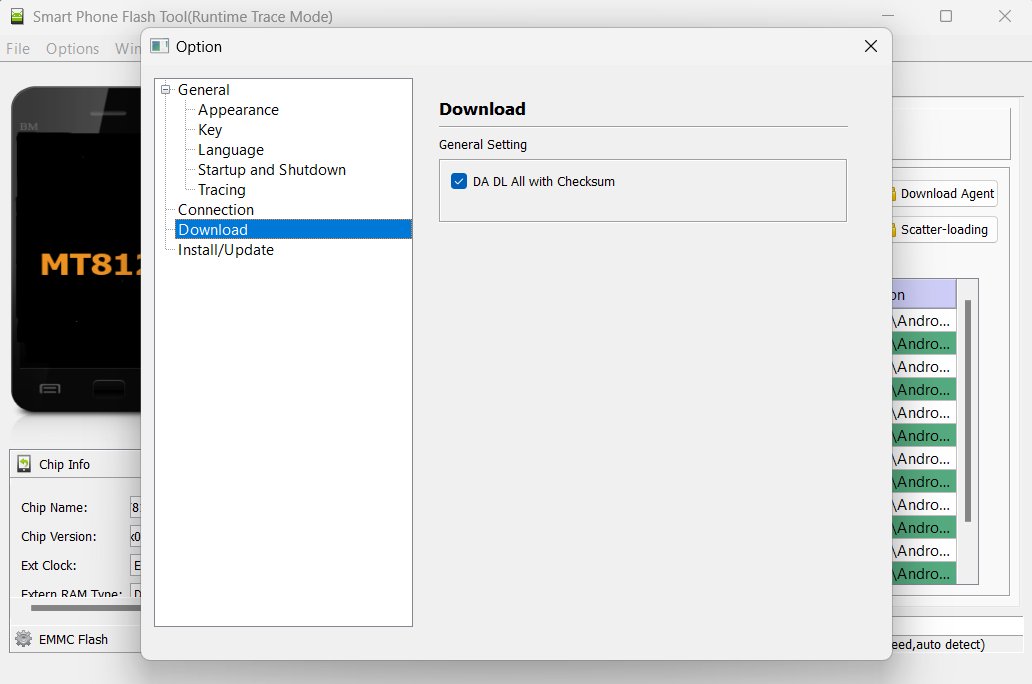Open Startup and Shutdown settings

point(271,170)
